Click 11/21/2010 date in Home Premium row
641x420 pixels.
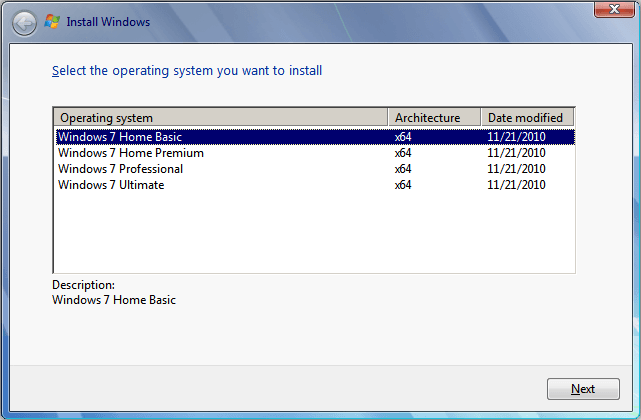(x=516, y=153)
